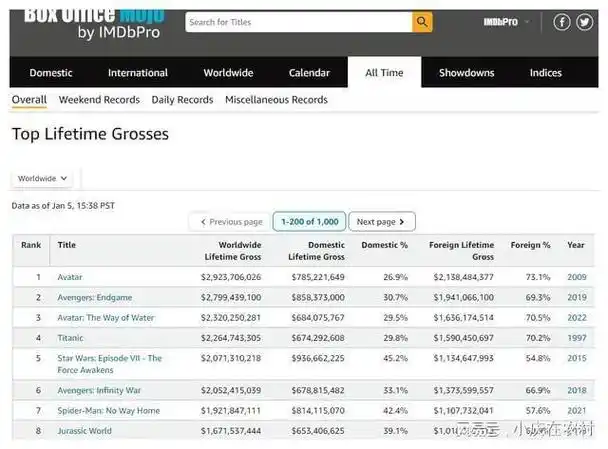This screenshot has height=449, width=608.
Task: Open the Indices navigation tab
Action: [x=546, y=73]
